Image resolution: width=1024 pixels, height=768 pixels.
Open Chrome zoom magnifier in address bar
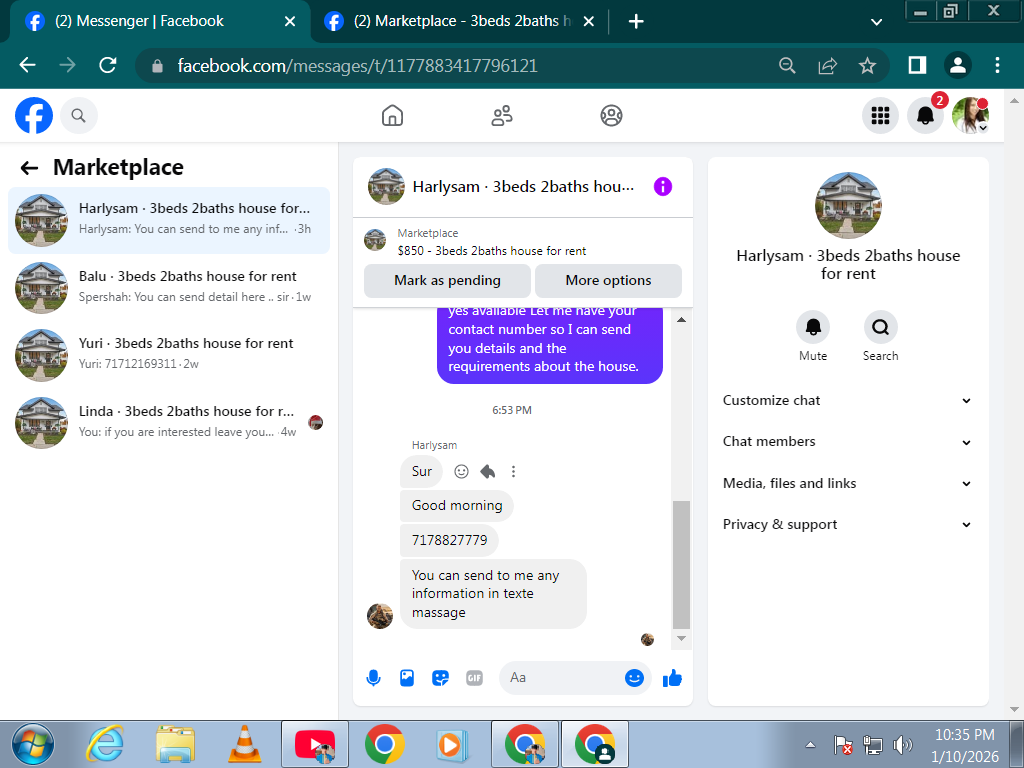[x=787, y=65]
